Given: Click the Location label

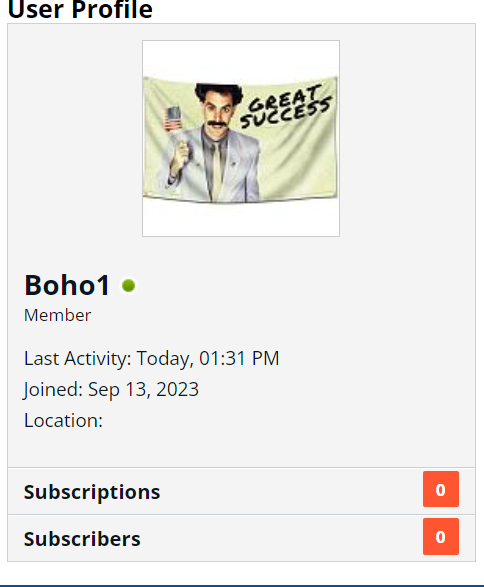Looking at the screenshot, I should click(63, 420).
